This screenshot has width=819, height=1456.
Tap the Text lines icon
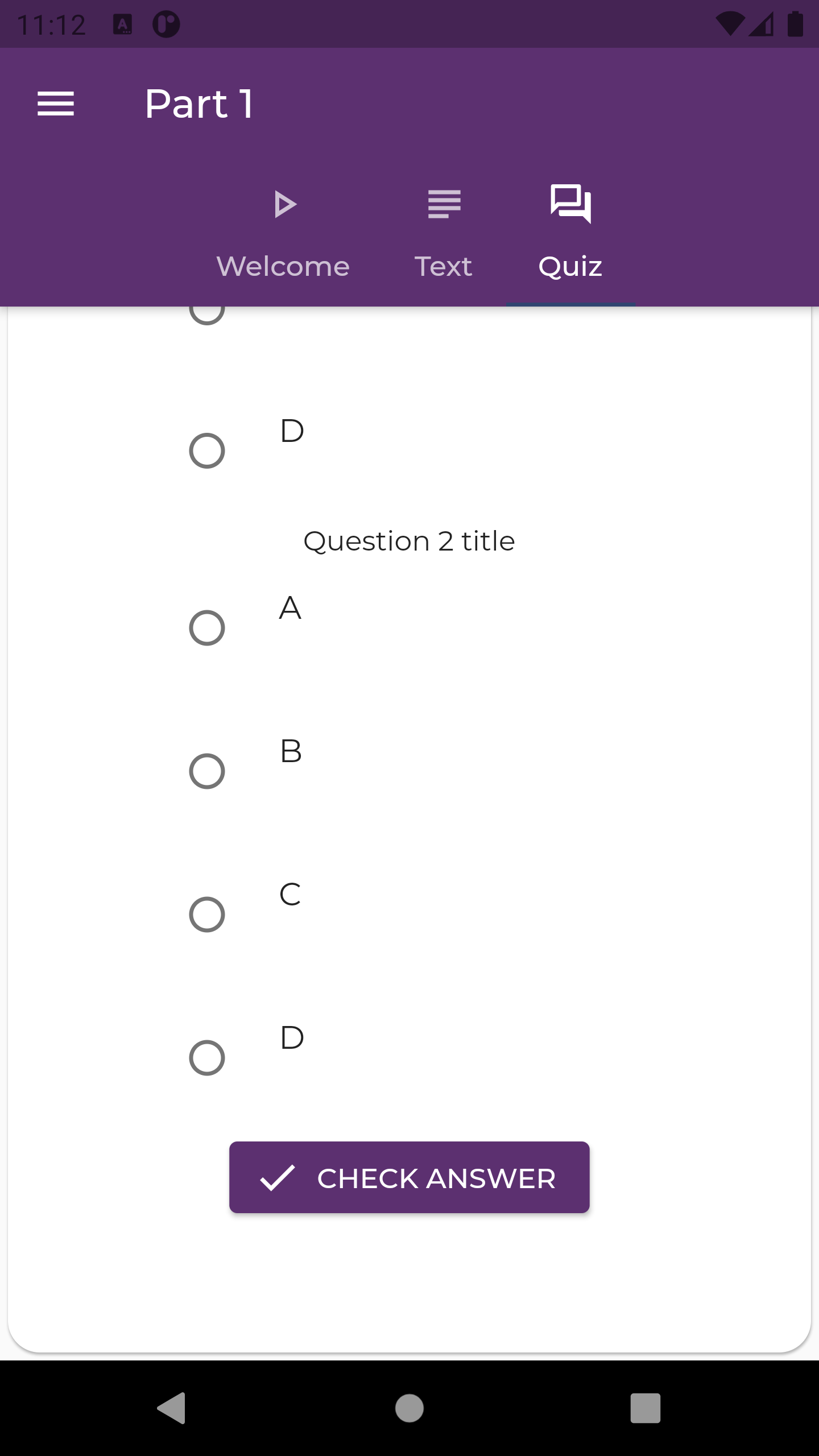click(444, 204)
